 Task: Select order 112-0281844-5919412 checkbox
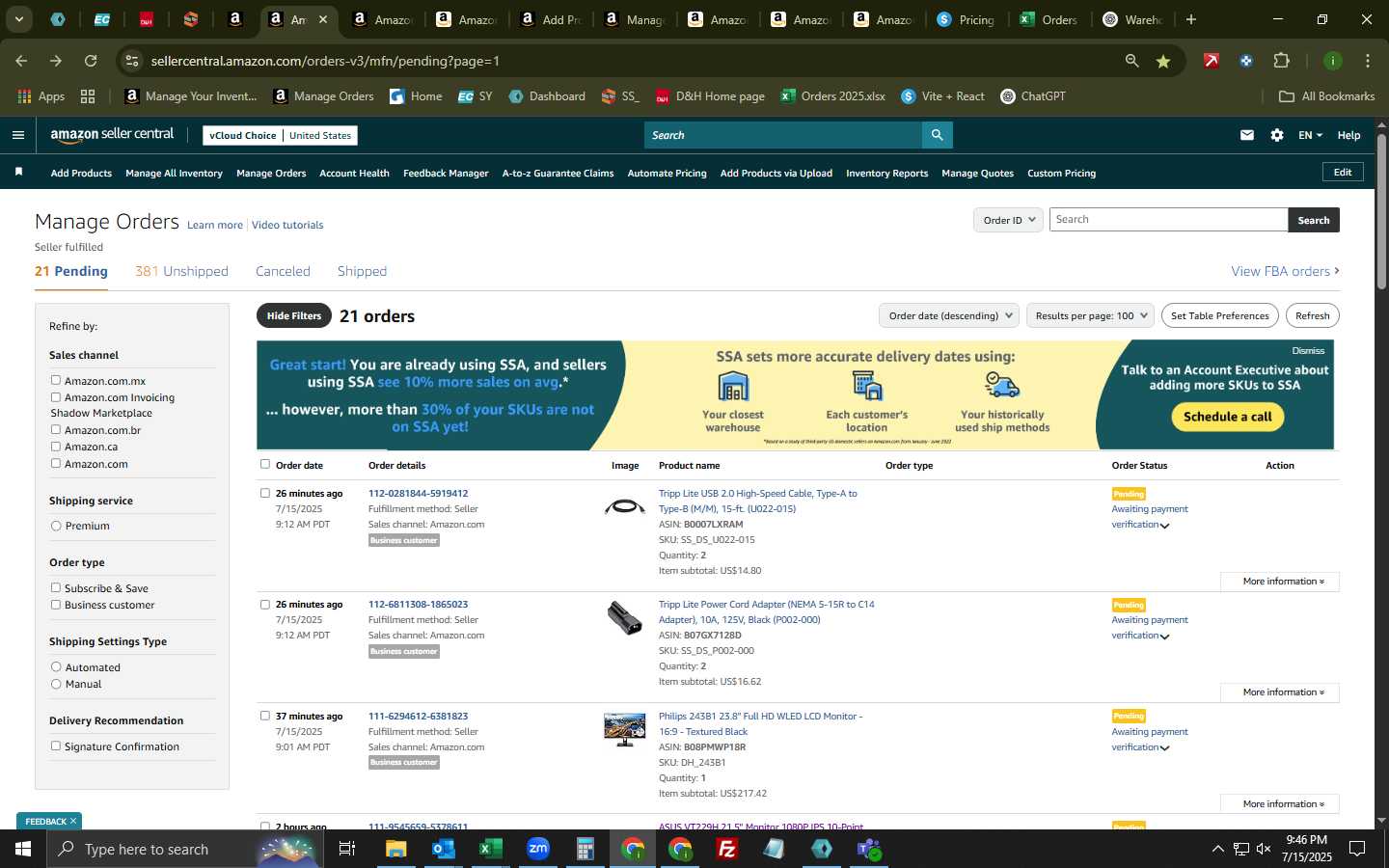(265, 493)
